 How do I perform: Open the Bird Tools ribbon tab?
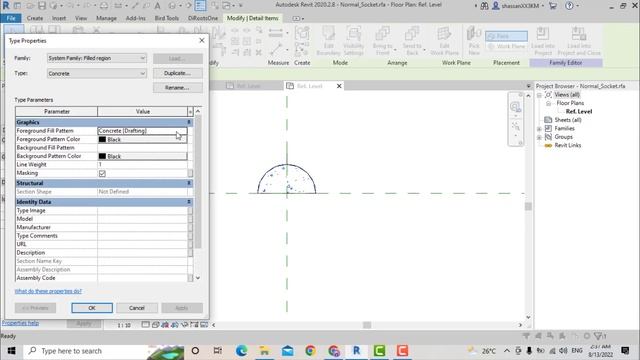tap(167, 18)
